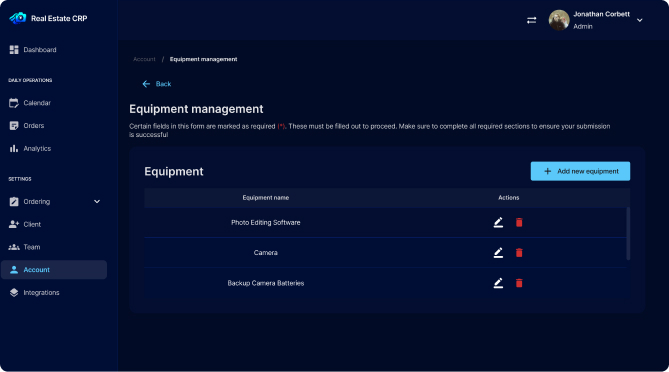This screenshot has height=372, width=669.
Task: Edit Photo Editing Software with pencil icon
Action: click(x=498, y=222)
